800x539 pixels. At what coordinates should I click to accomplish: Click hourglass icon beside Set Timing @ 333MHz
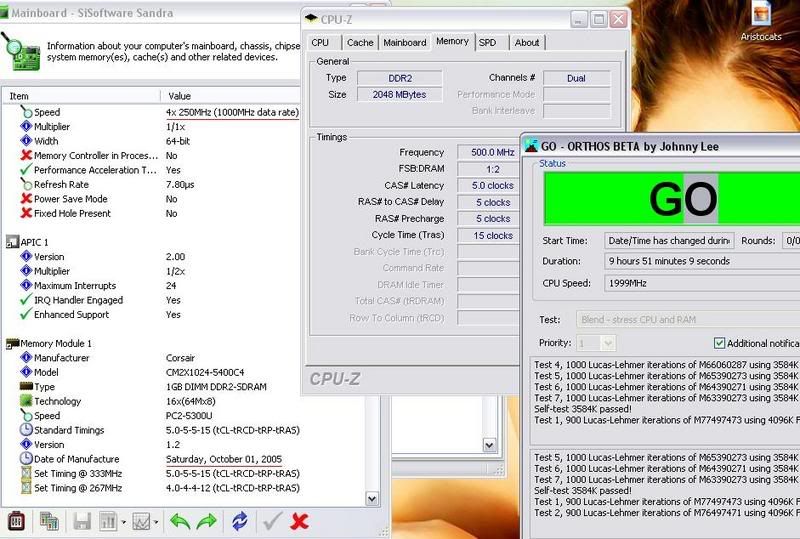click(27, 473)
